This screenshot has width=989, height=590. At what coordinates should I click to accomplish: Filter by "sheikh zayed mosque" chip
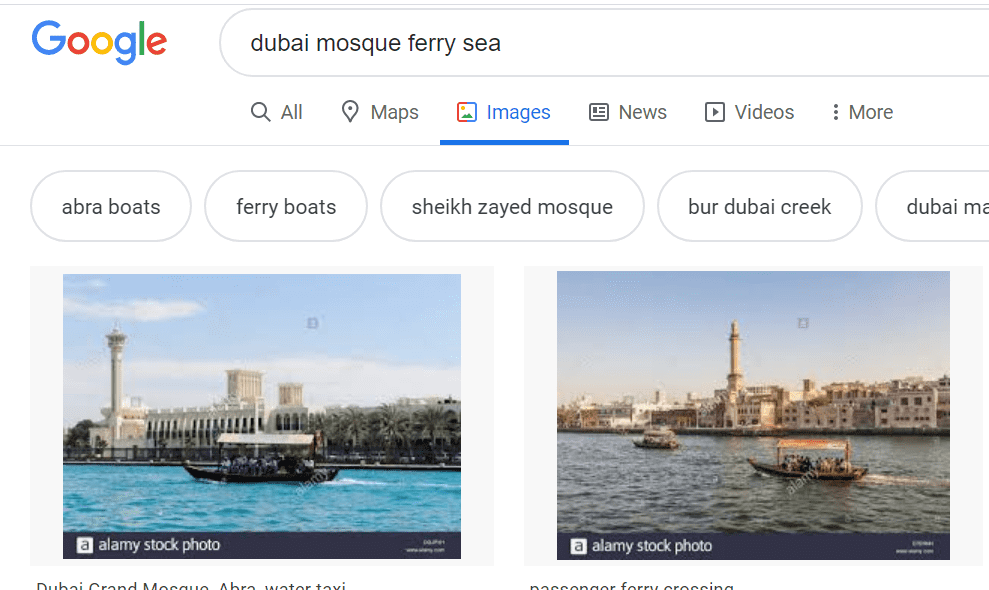click(x=512, y=207)
